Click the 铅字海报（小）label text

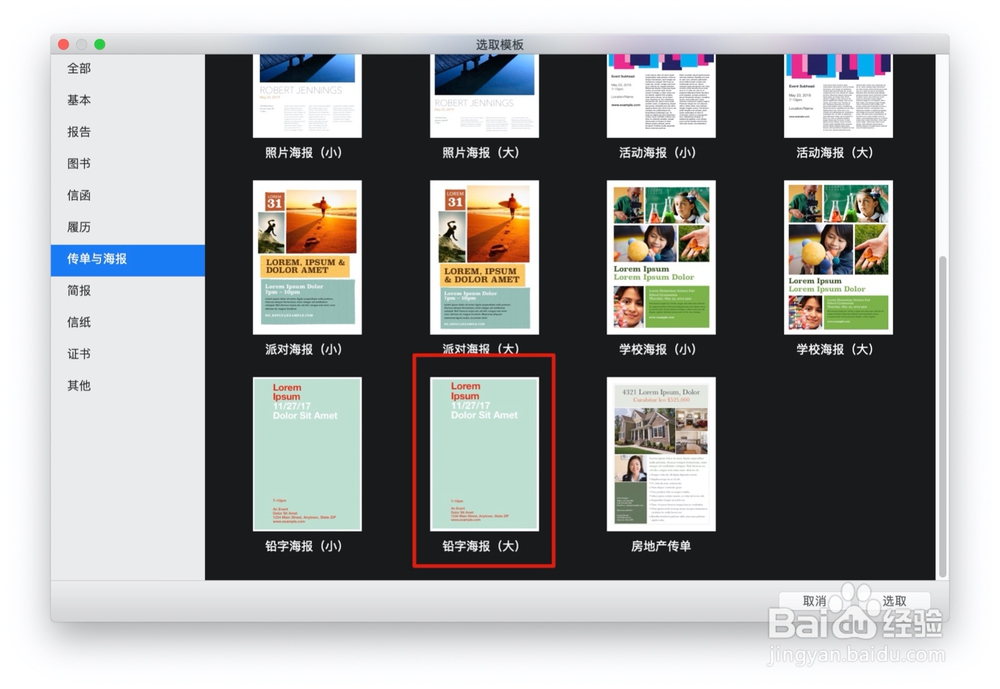(x=304, y=546)
